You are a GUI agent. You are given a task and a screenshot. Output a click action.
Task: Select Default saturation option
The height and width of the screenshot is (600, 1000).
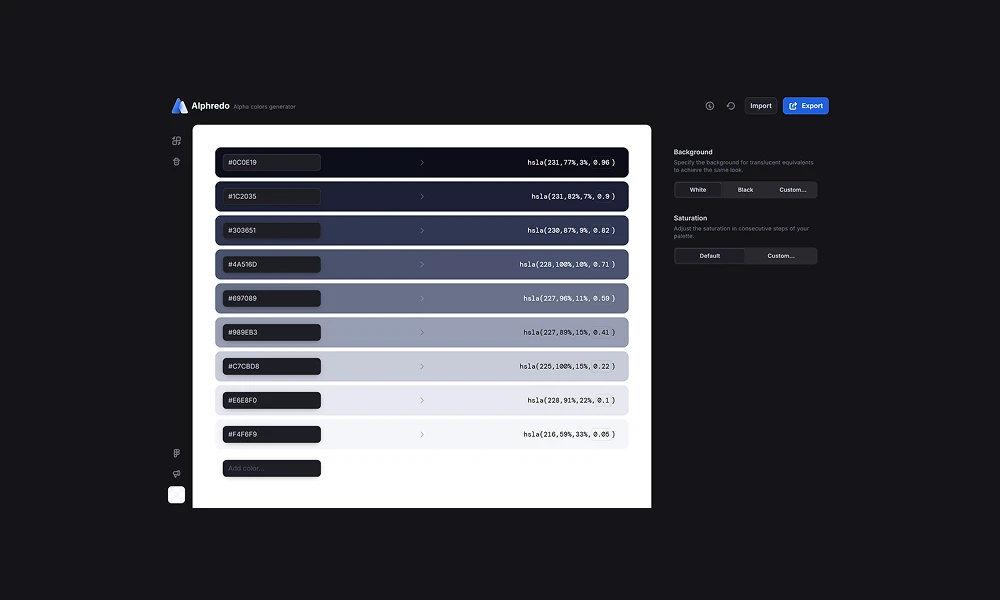(710, 256)
